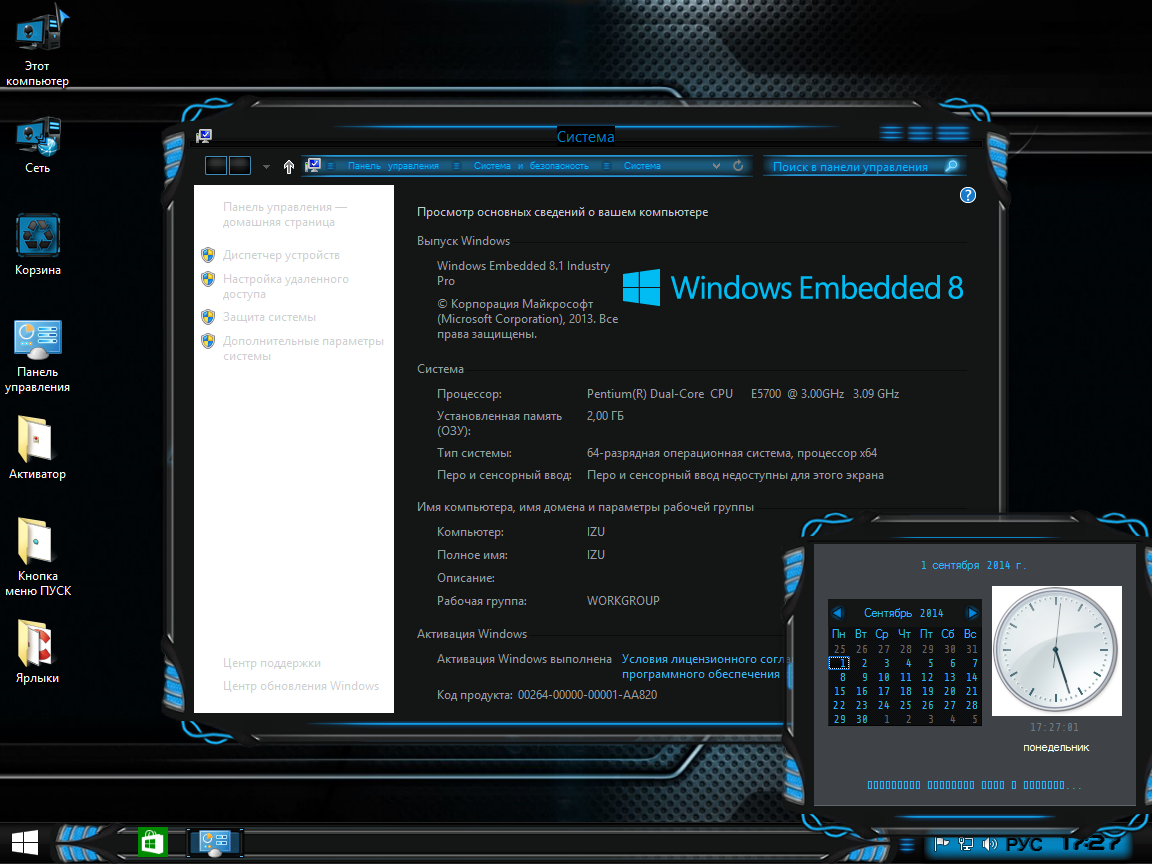
Task: Open Панель управления домашняя страница link
Action: pos(285,215)
